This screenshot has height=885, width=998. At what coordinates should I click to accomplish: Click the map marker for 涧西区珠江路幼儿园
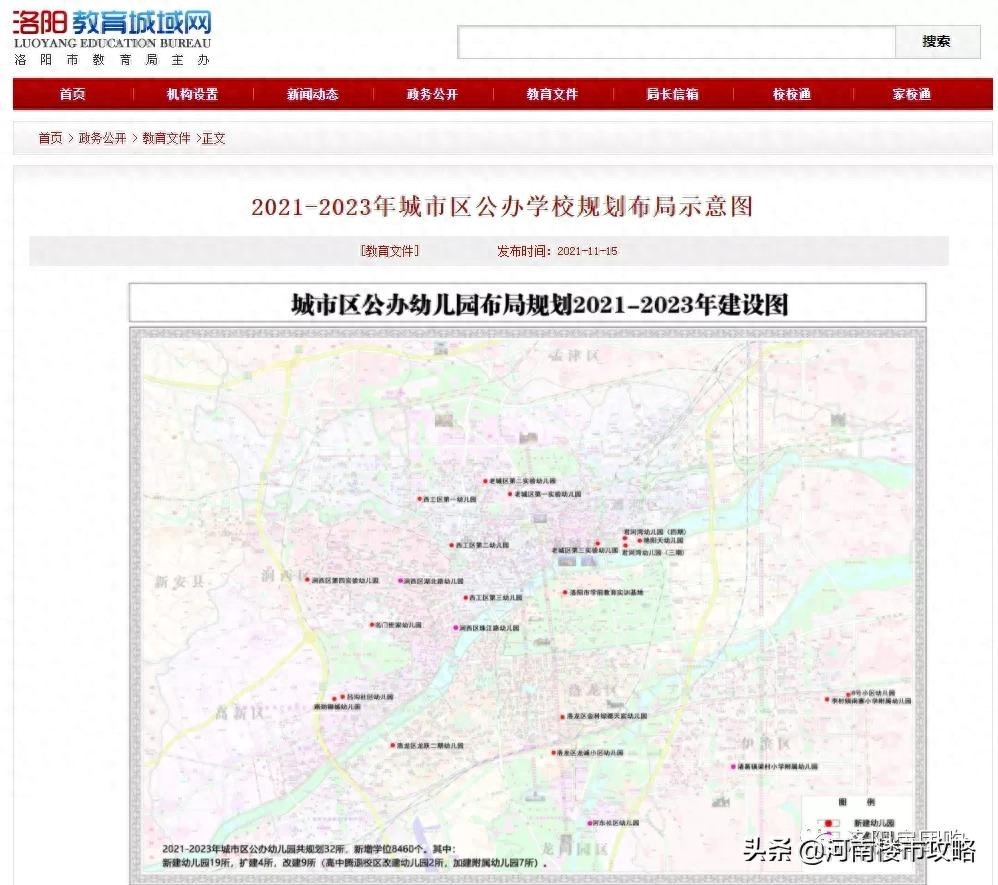pos(456,628)
